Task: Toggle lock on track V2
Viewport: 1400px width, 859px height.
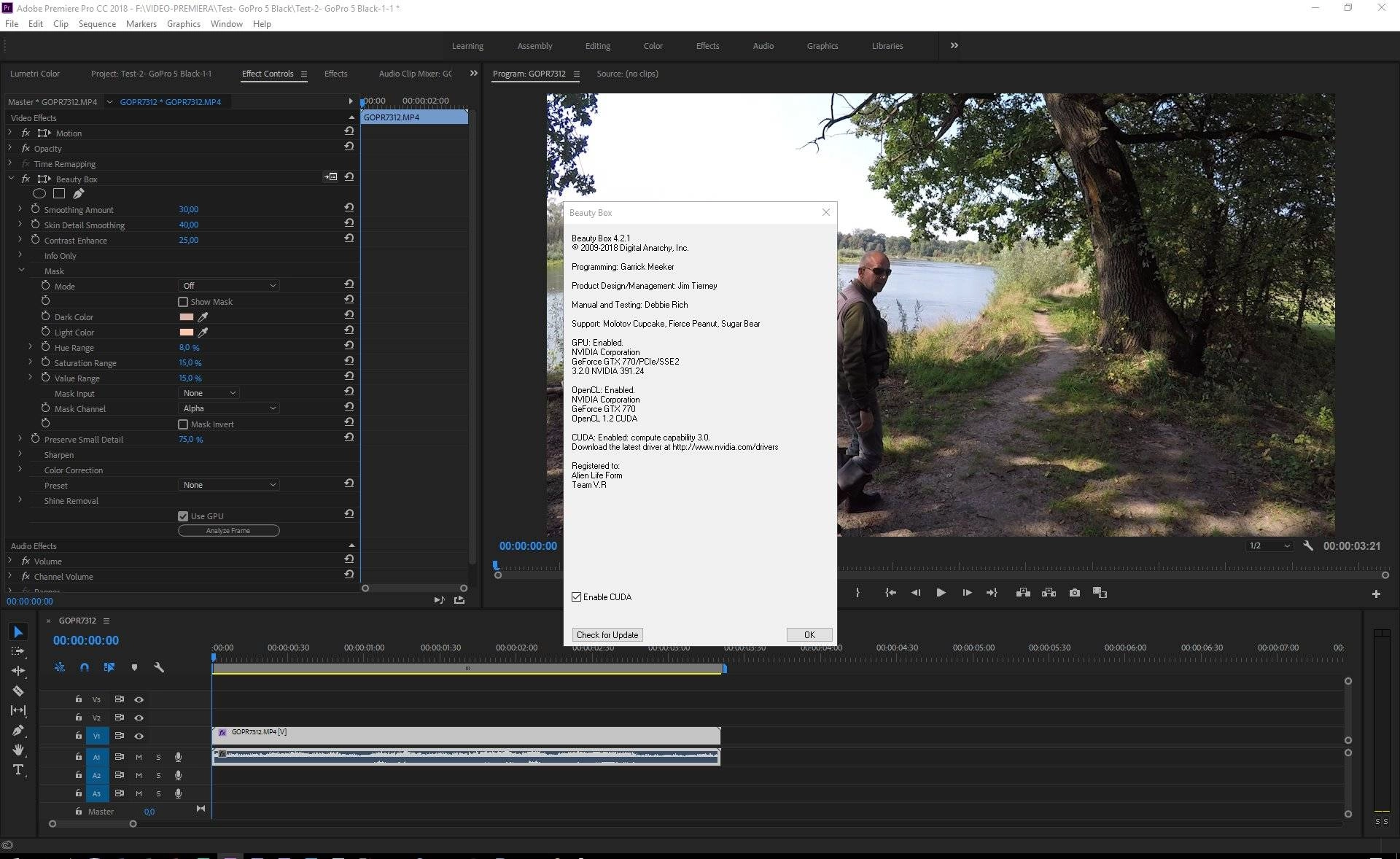Action: (79, 718)
